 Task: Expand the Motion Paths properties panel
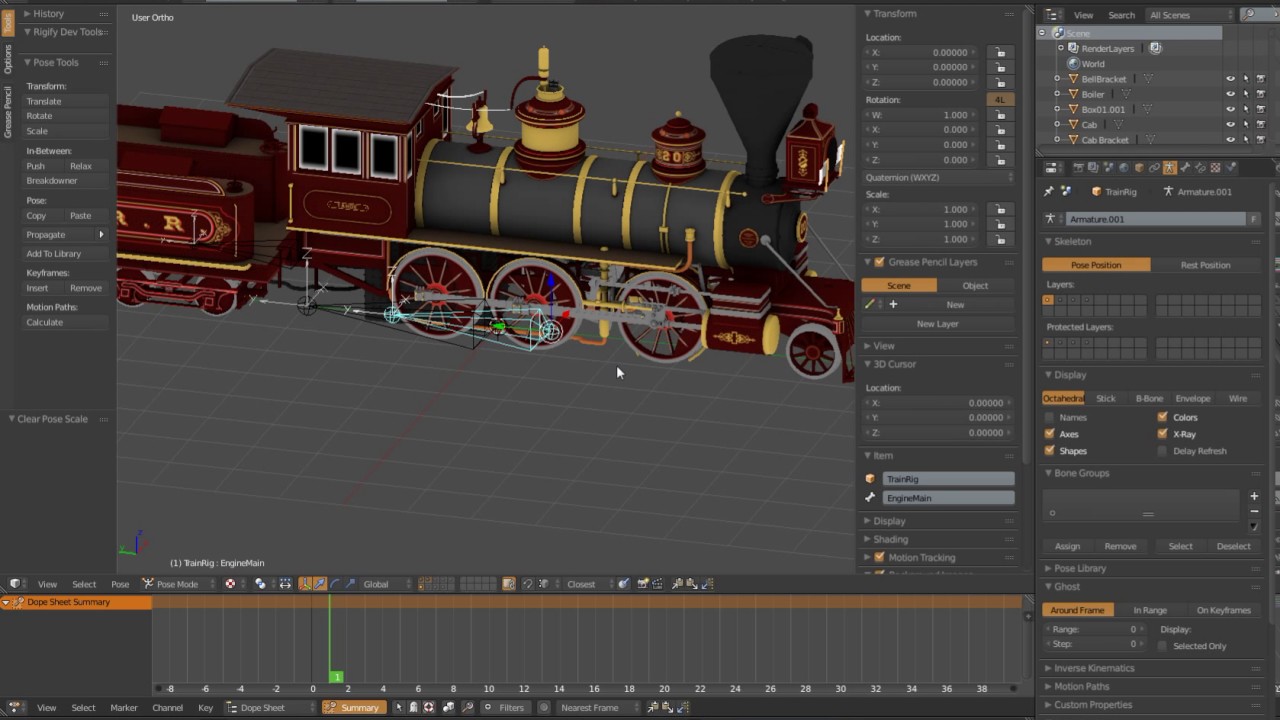pyautogui.click(x=1081, y=686)
